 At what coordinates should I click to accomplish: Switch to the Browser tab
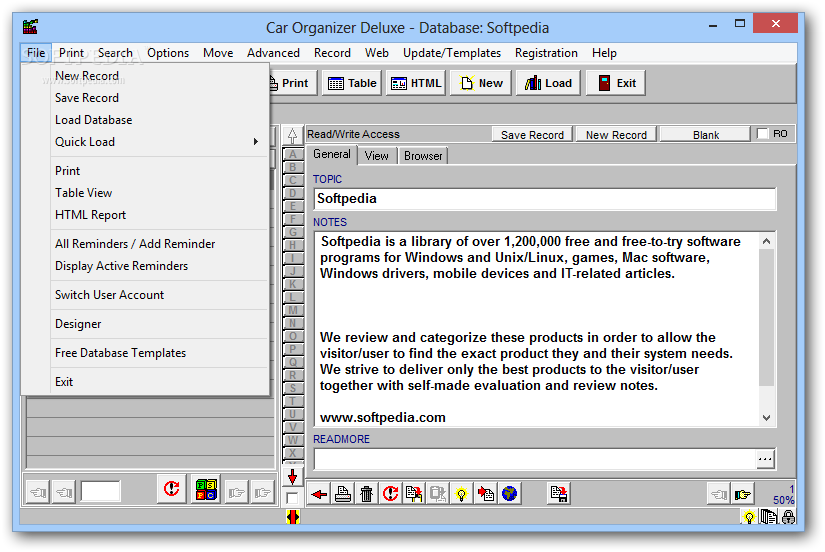point(423,156)
